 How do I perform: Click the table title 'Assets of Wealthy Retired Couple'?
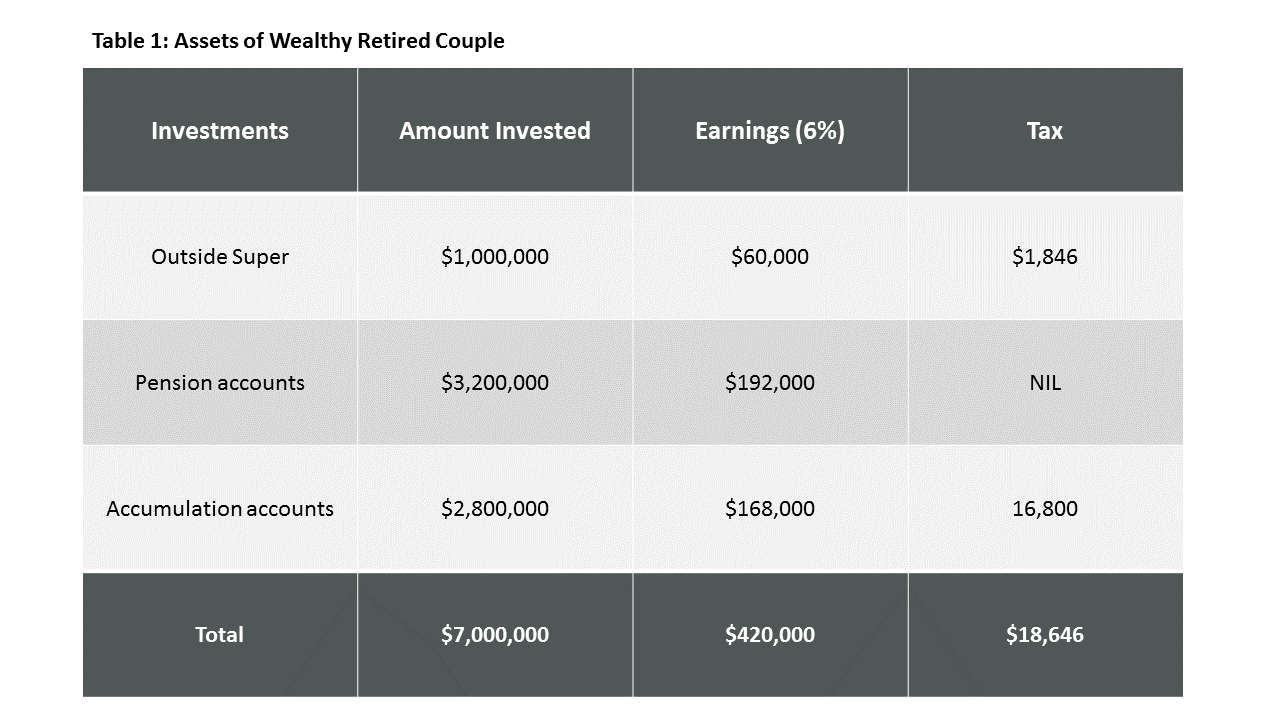coord(298,41)
